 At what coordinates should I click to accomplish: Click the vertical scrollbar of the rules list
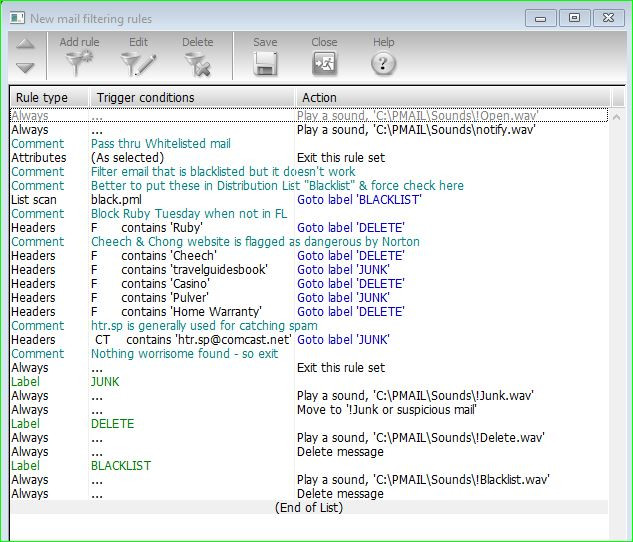coord(618,300)
